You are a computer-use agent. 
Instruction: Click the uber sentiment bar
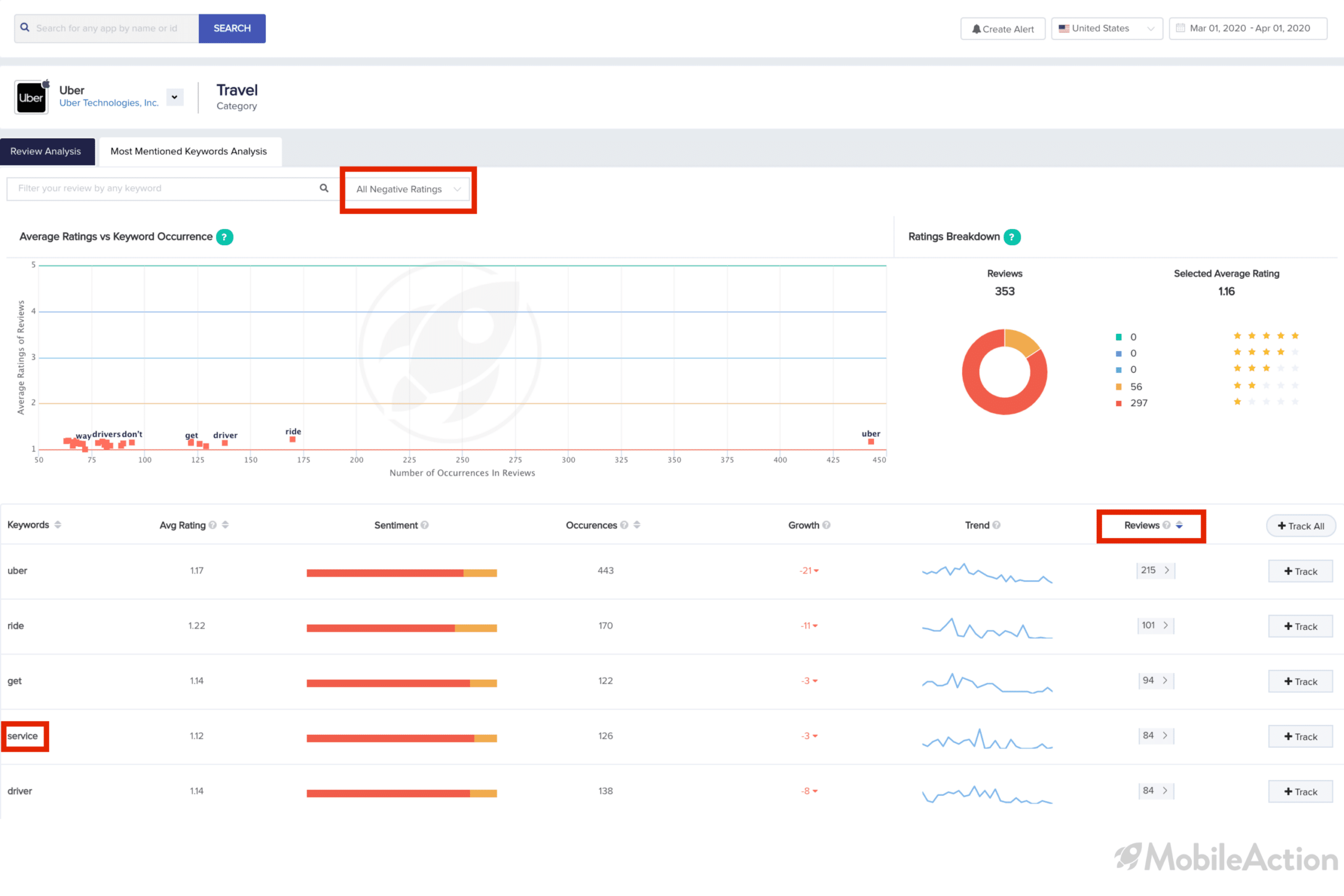[x=402, y=573]
